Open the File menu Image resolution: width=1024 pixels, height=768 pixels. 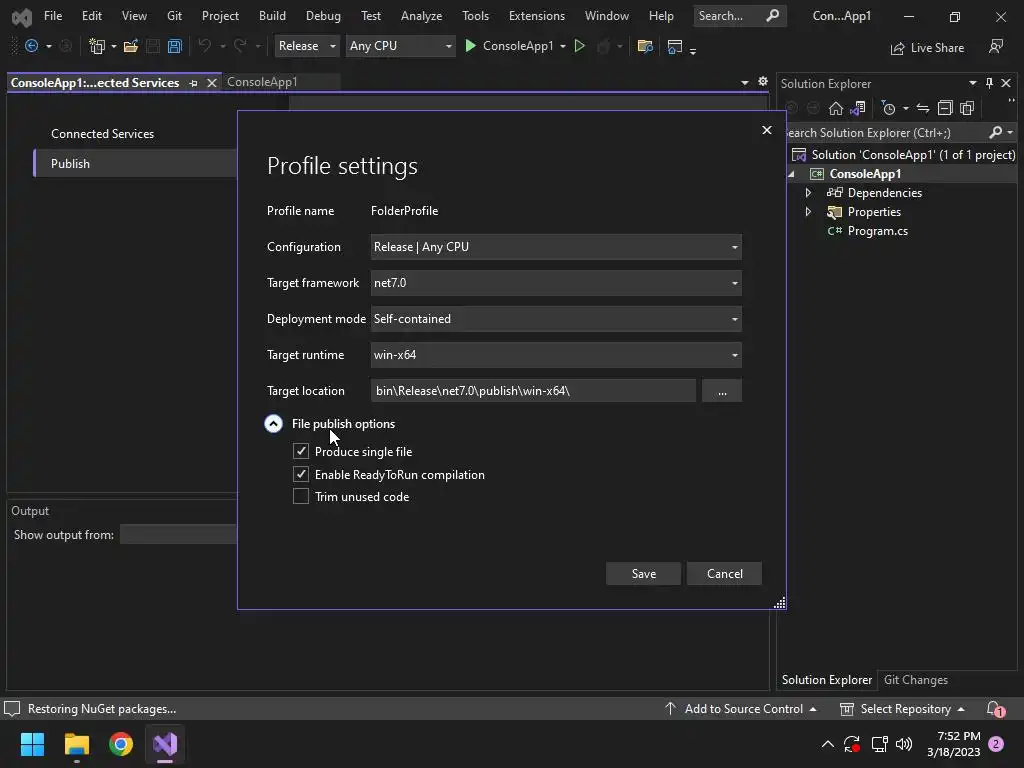pyautogui.click(x=53, y=16)
